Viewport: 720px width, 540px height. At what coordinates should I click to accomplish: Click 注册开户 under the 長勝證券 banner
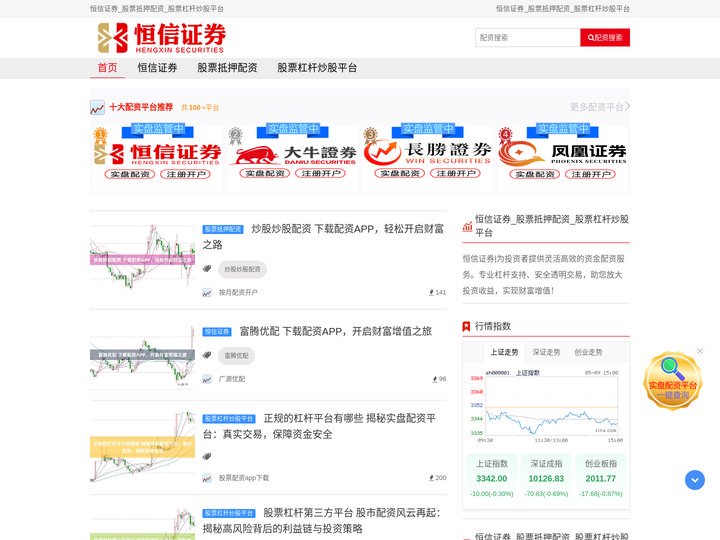456,174
